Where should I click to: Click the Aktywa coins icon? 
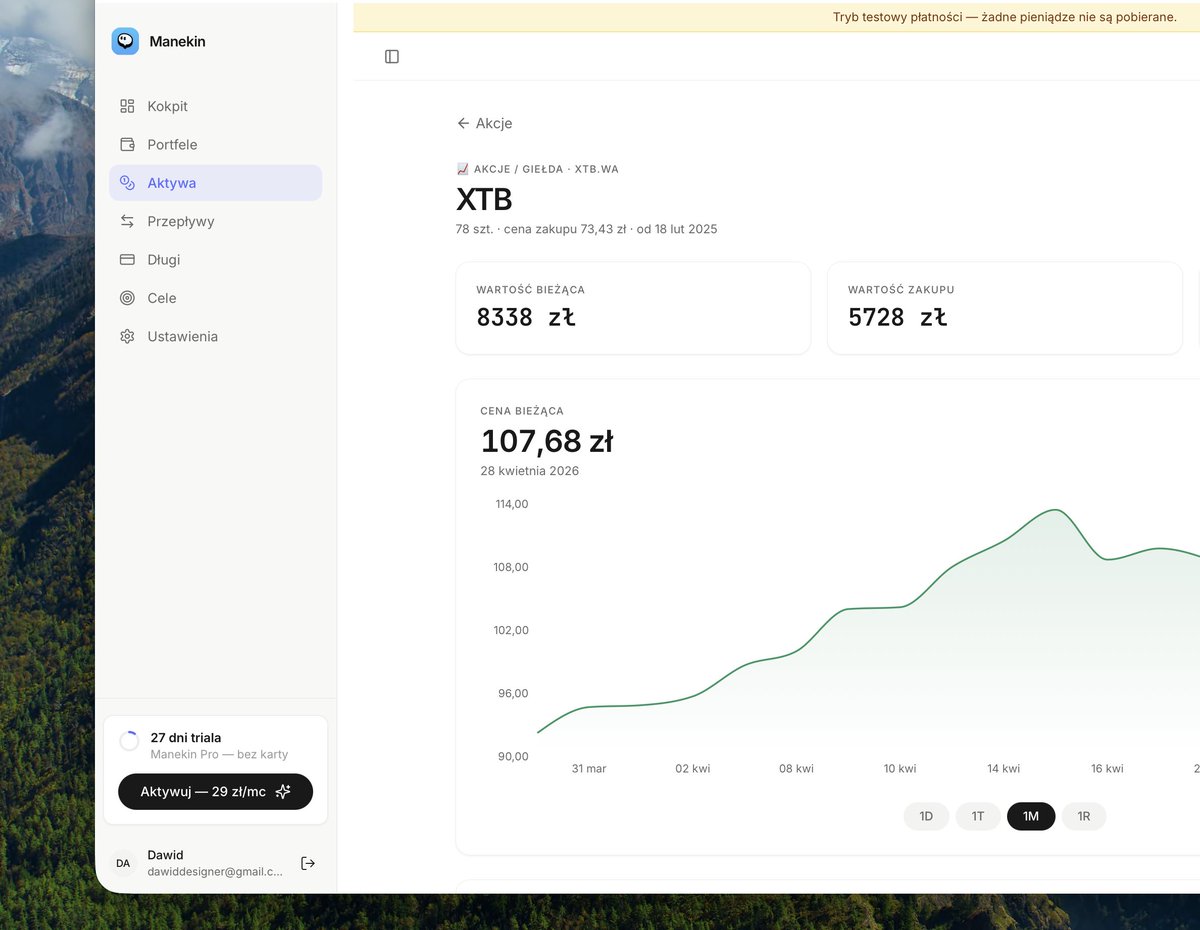pyautogui.click(x=127, y=183)
